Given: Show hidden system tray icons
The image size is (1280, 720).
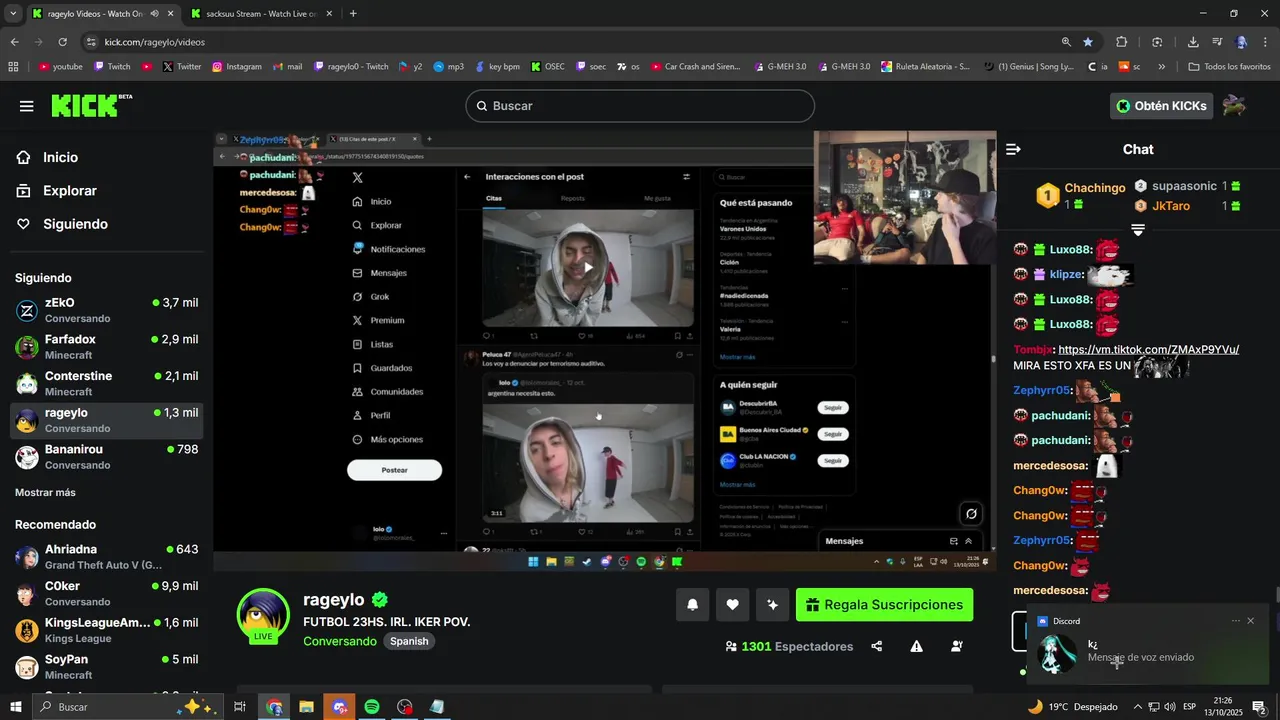Looking at the screenshot, I should click(x=1138, y=707).
